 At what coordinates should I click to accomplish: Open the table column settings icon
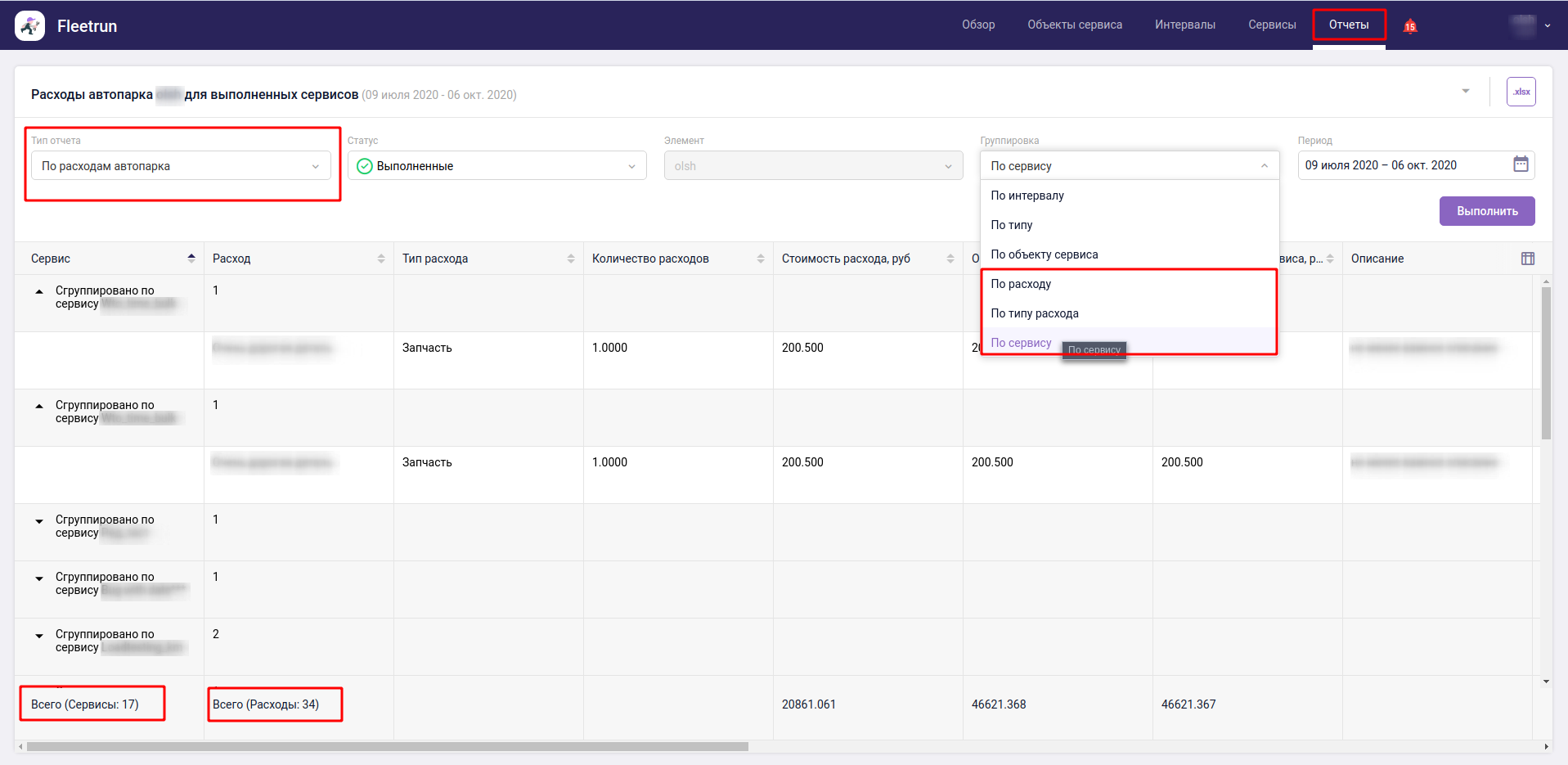pos(1527,259)
